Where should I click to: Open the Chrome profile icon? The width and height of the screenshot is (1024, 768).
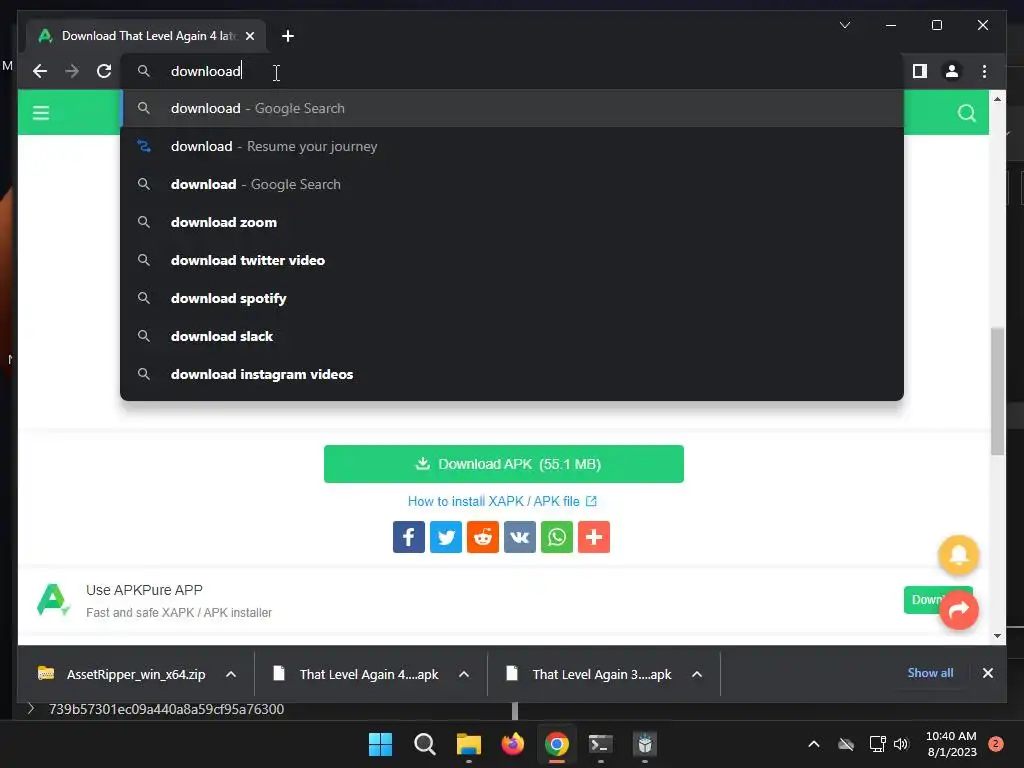[952, 71]
